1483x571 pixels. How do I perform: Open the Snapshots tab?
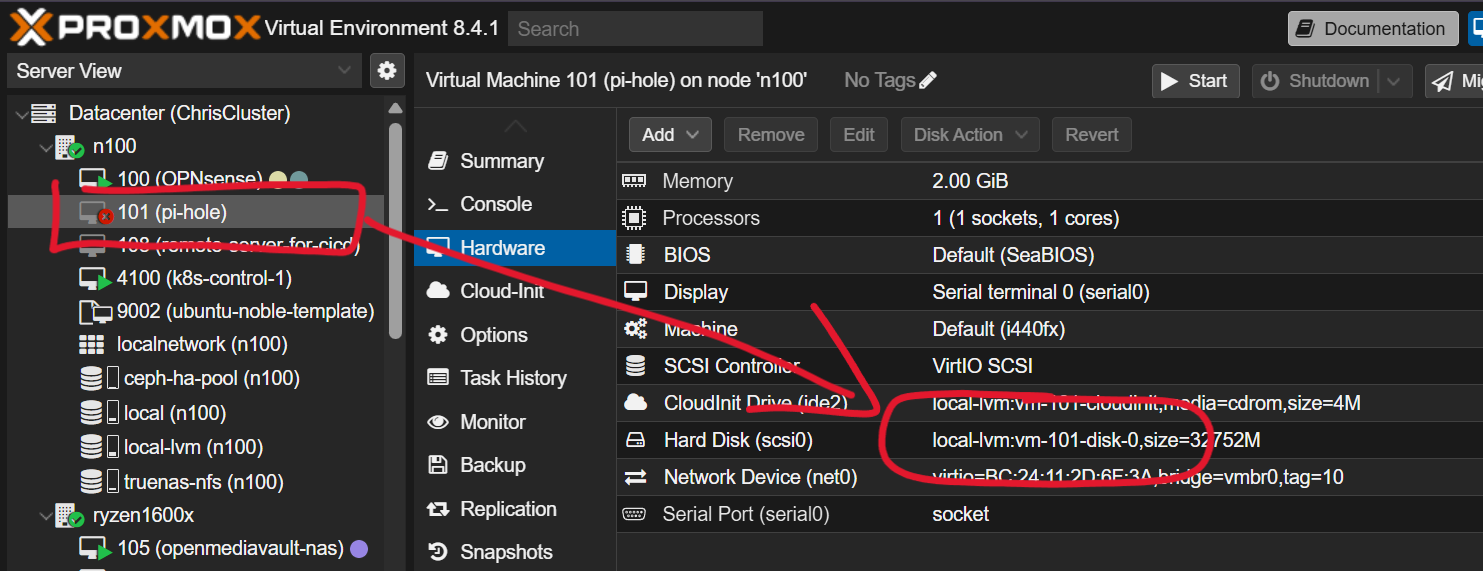tap(515, 552)
